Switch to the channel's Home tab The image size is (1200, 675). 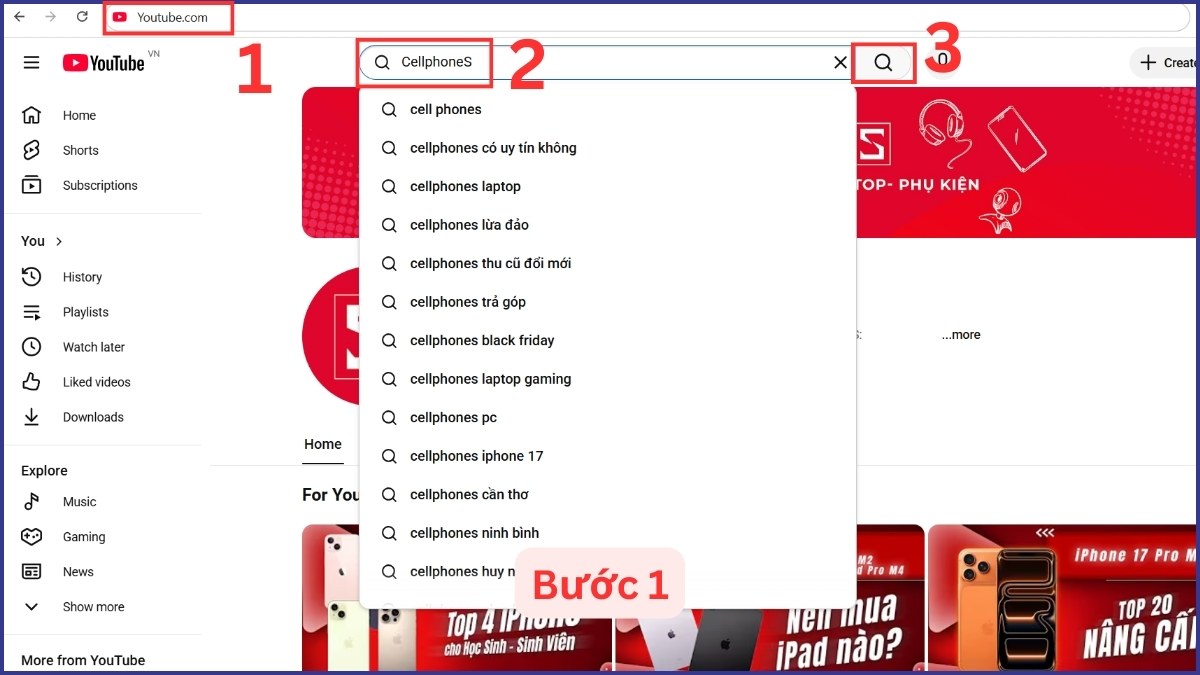(x=322, y=444)
